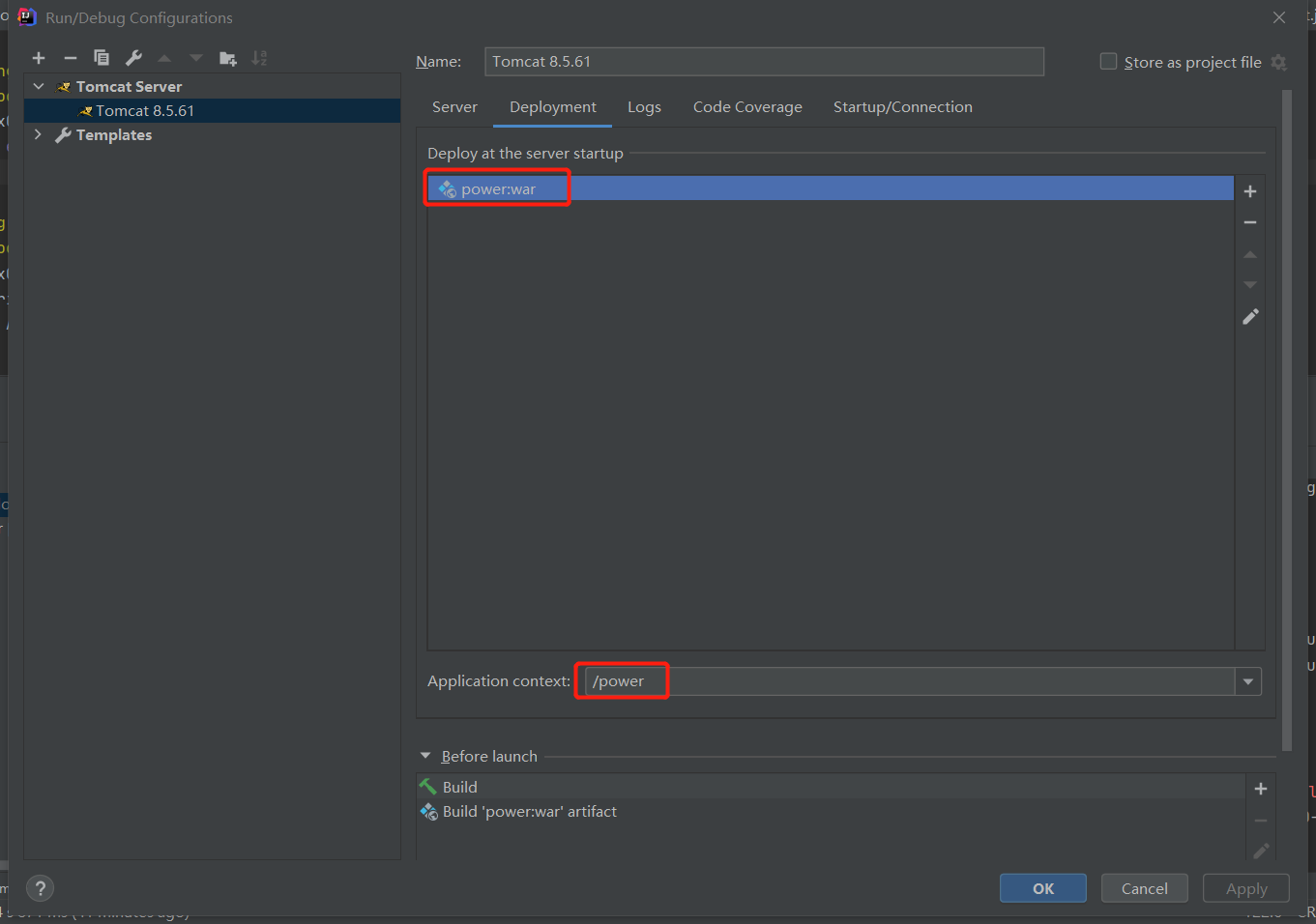Open the Logs tab
Screen dimensions: 1316x924
tap(644, 107)
